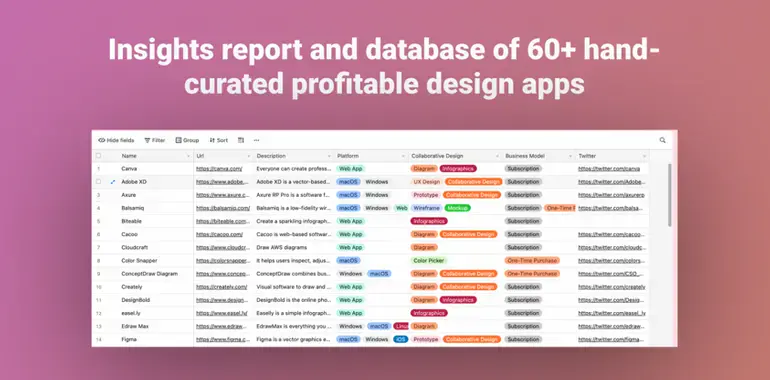Open the Business Model column dropdown
Image resolution: width=770 pixels, height=380 pixels.
(571, 156)
